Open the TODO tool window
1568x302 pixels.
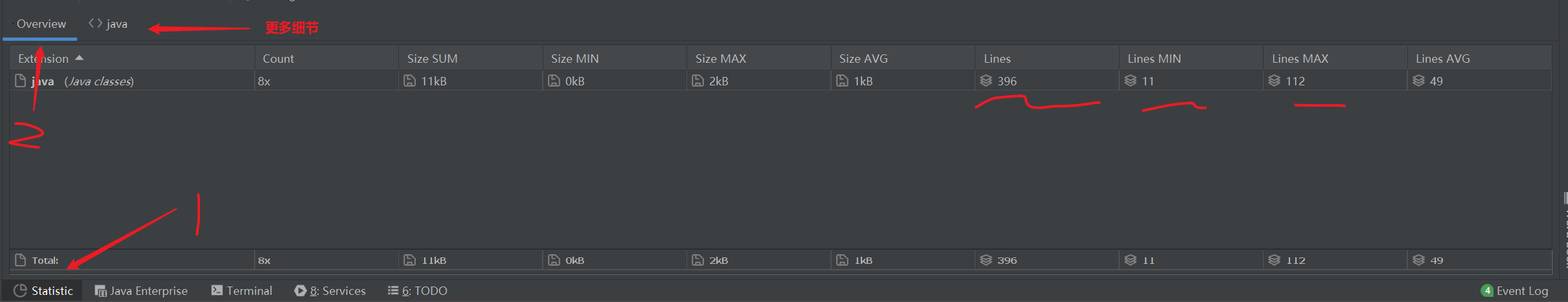click(418, 291)
